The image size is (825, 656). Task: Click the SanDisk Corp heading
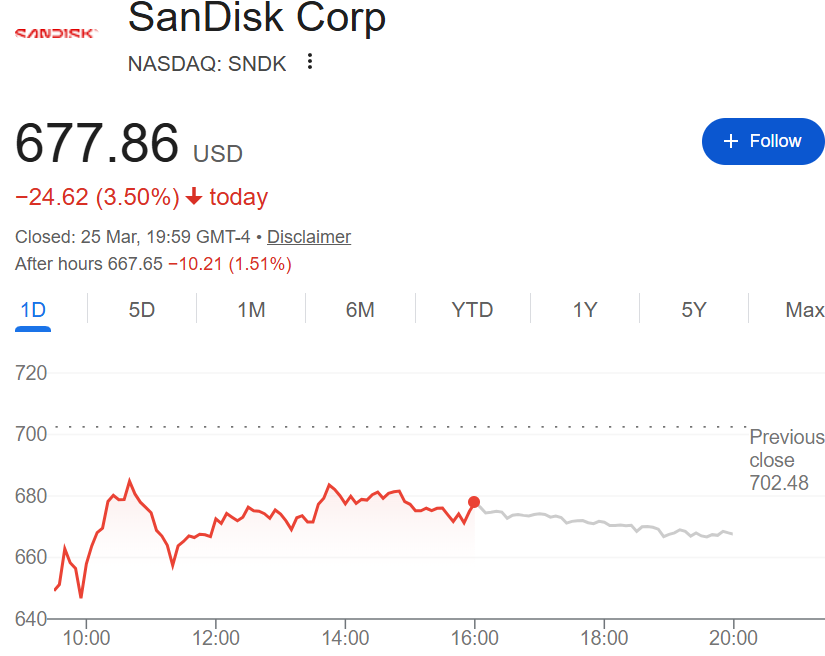pos(257,17)
